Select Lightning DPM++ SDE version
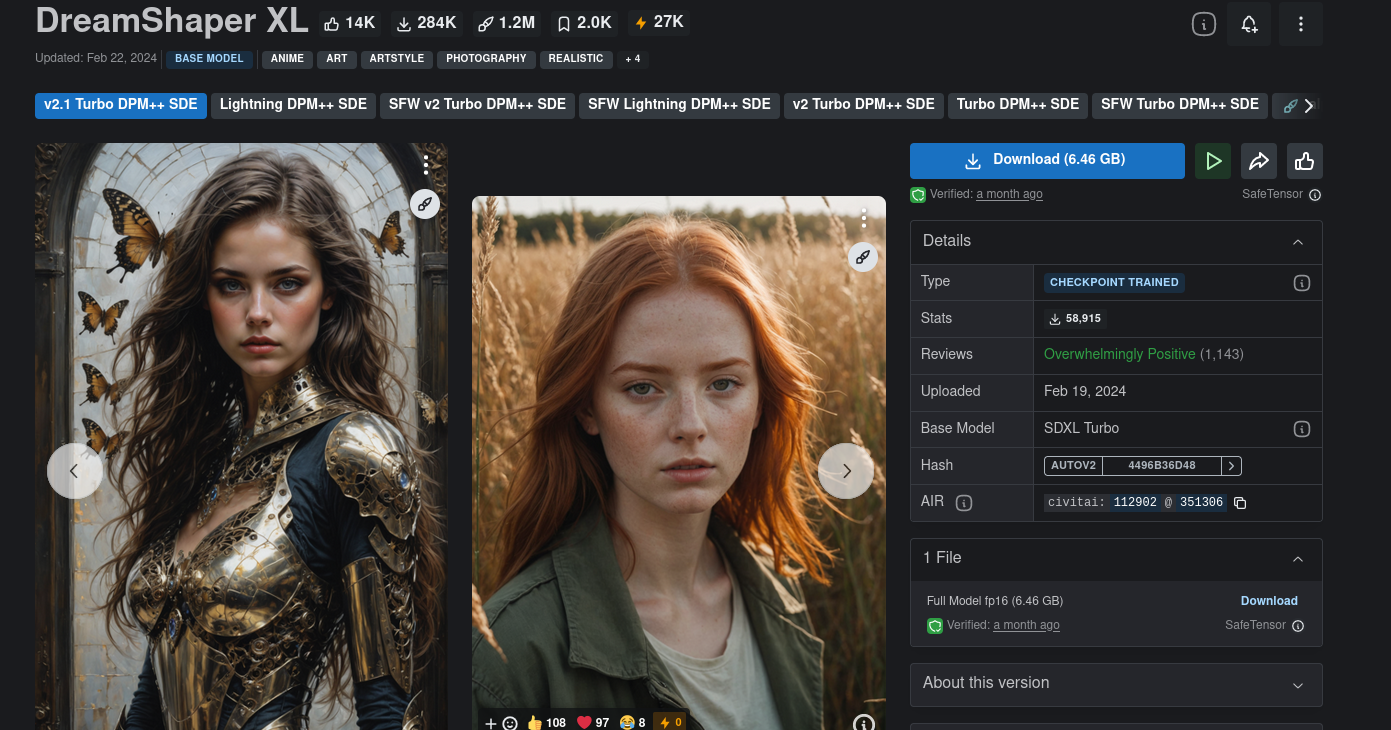The height and width of the screenshot is (730, 1391). 293,105
